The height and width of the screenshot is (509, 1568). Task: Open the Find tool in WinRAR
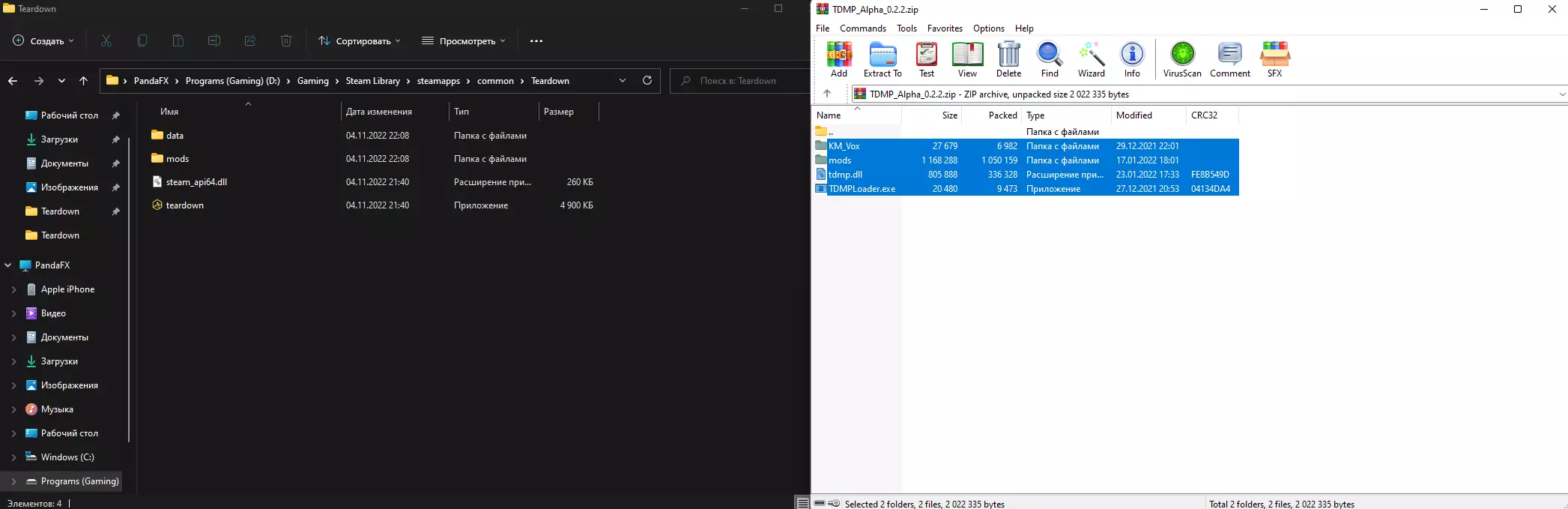[x=1050, y=59]
